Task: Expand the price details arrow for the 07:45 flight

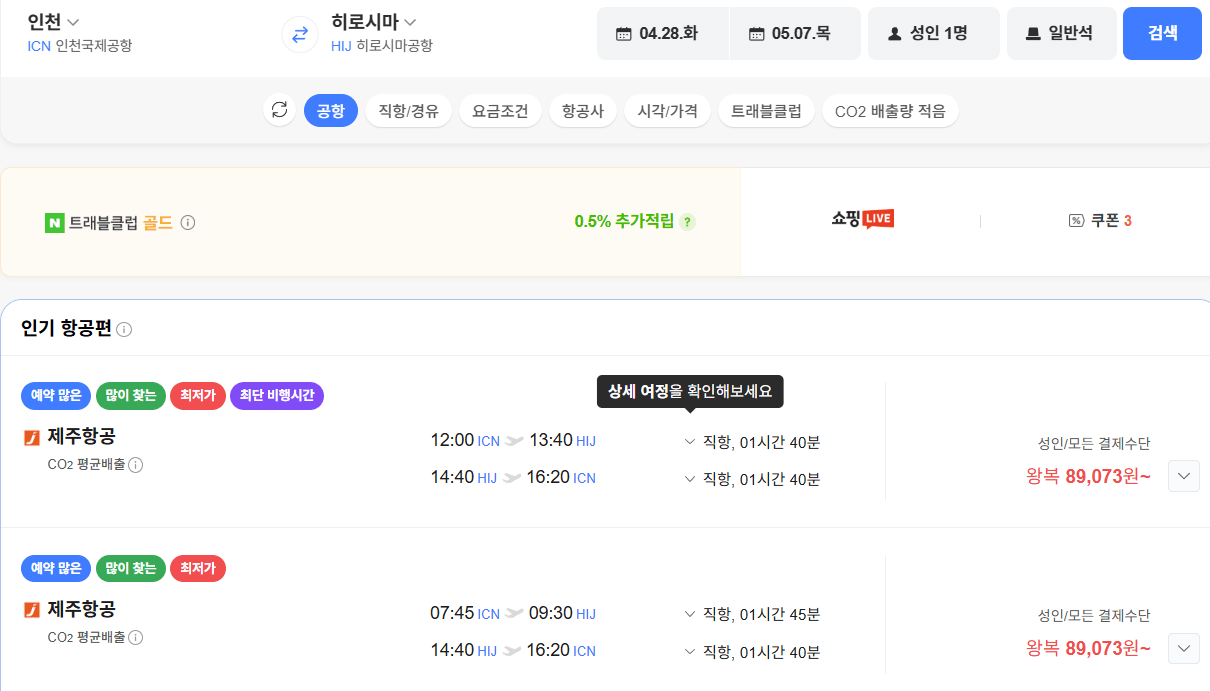Action: 1184,648
